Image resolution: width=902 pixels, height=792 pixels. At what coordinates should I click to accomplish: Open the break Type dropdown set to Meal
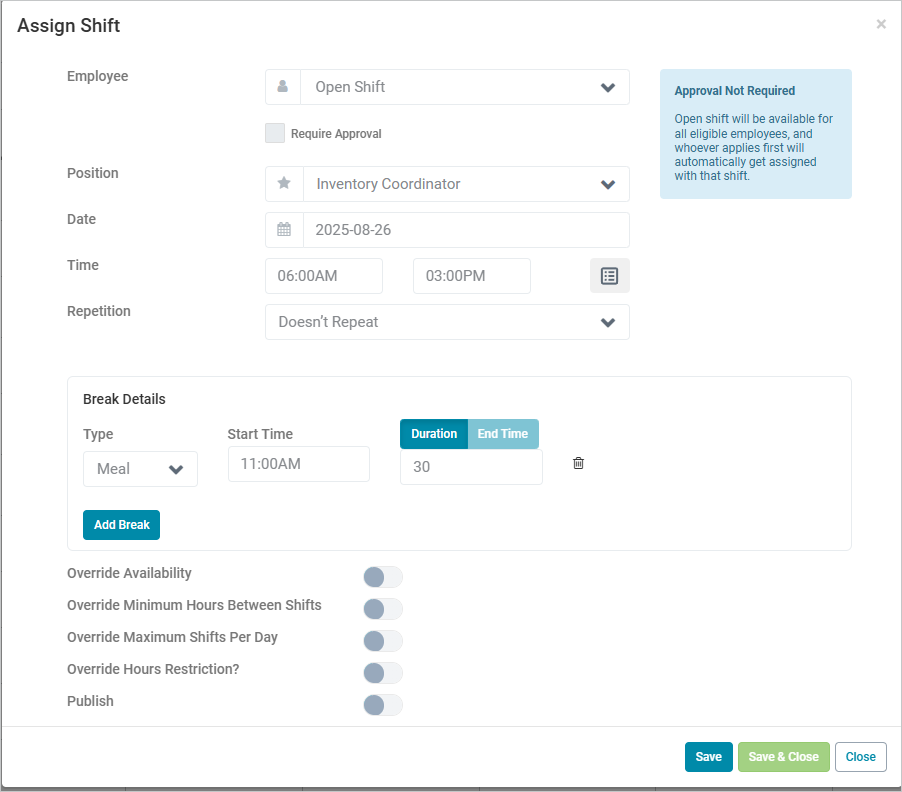(140, 469)
